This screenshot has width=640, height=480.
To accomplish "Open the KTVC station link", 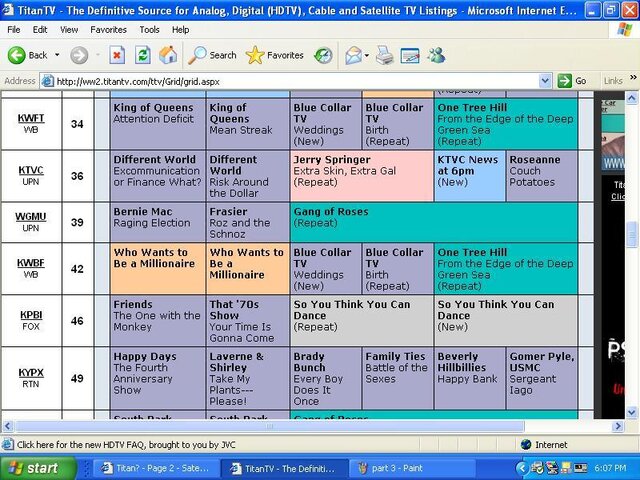I will coord(31,170).
